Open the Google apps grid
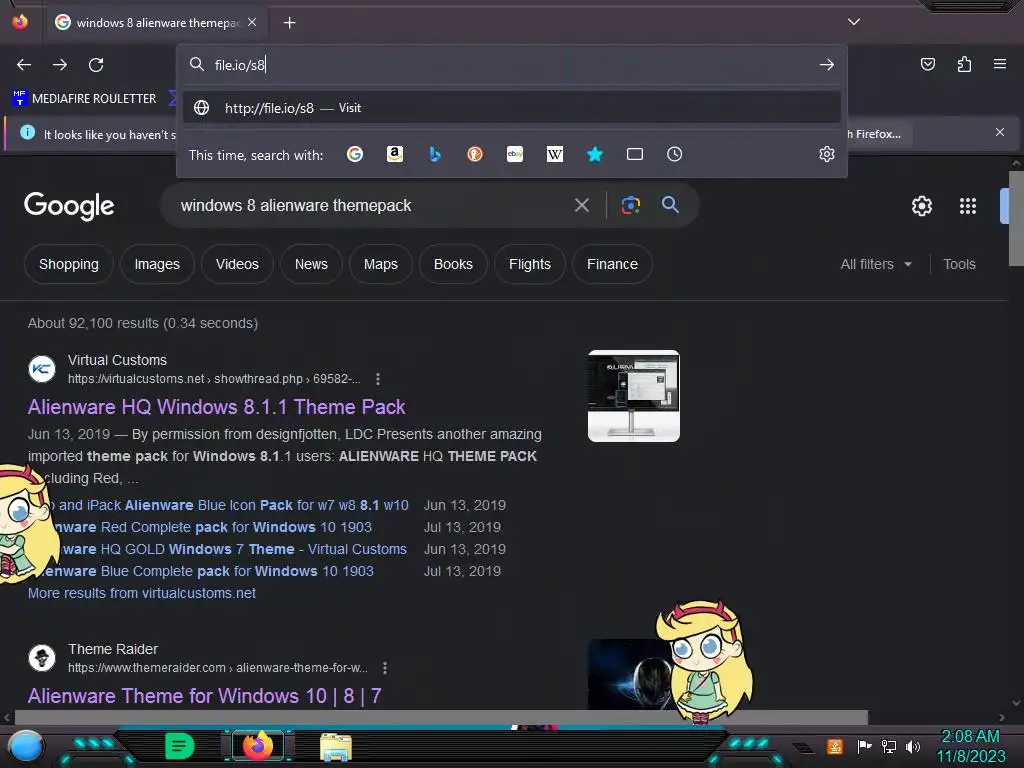 (x=967, y=206)
